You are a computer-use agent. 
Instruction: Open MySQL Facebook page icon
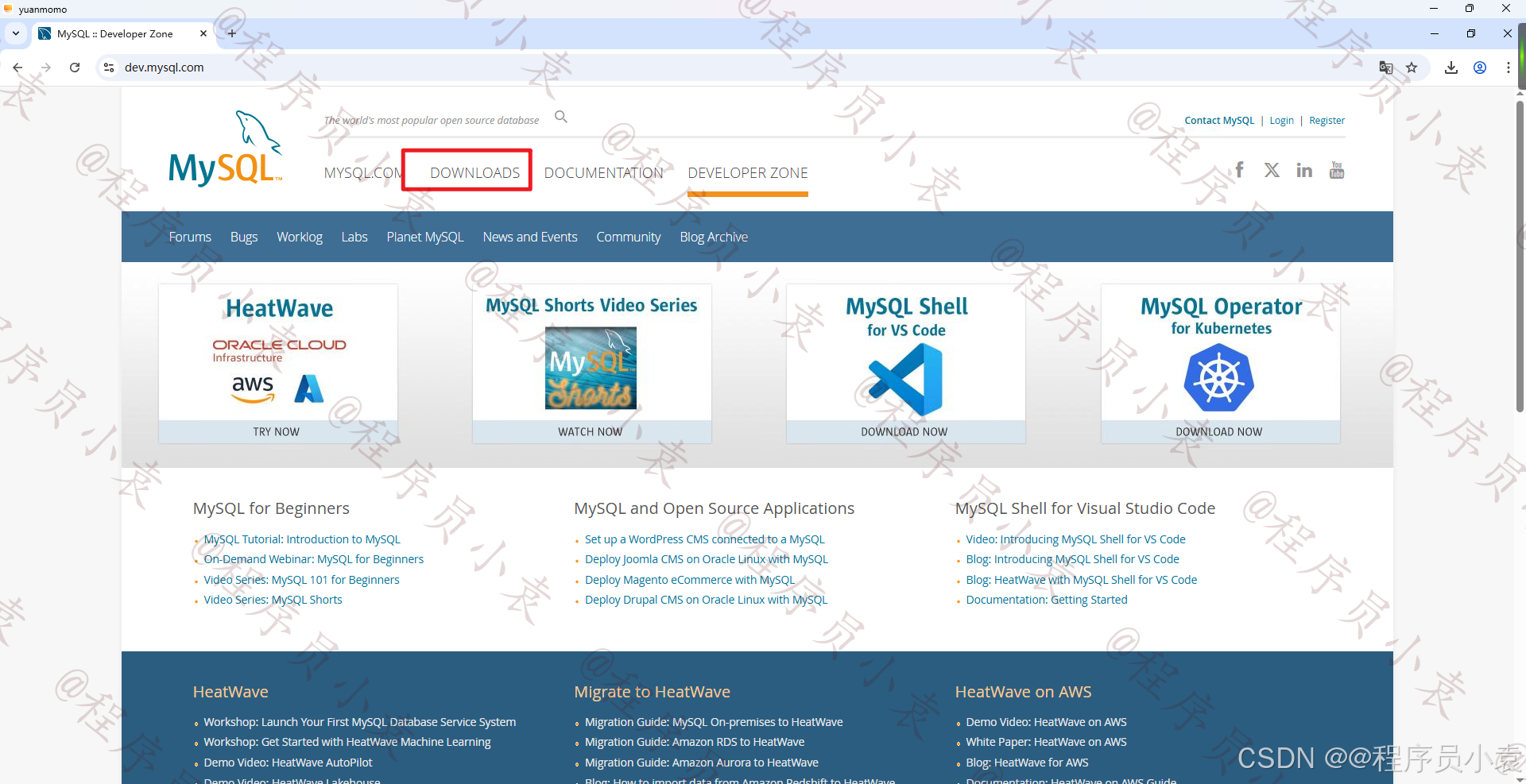pos(1239,169)
